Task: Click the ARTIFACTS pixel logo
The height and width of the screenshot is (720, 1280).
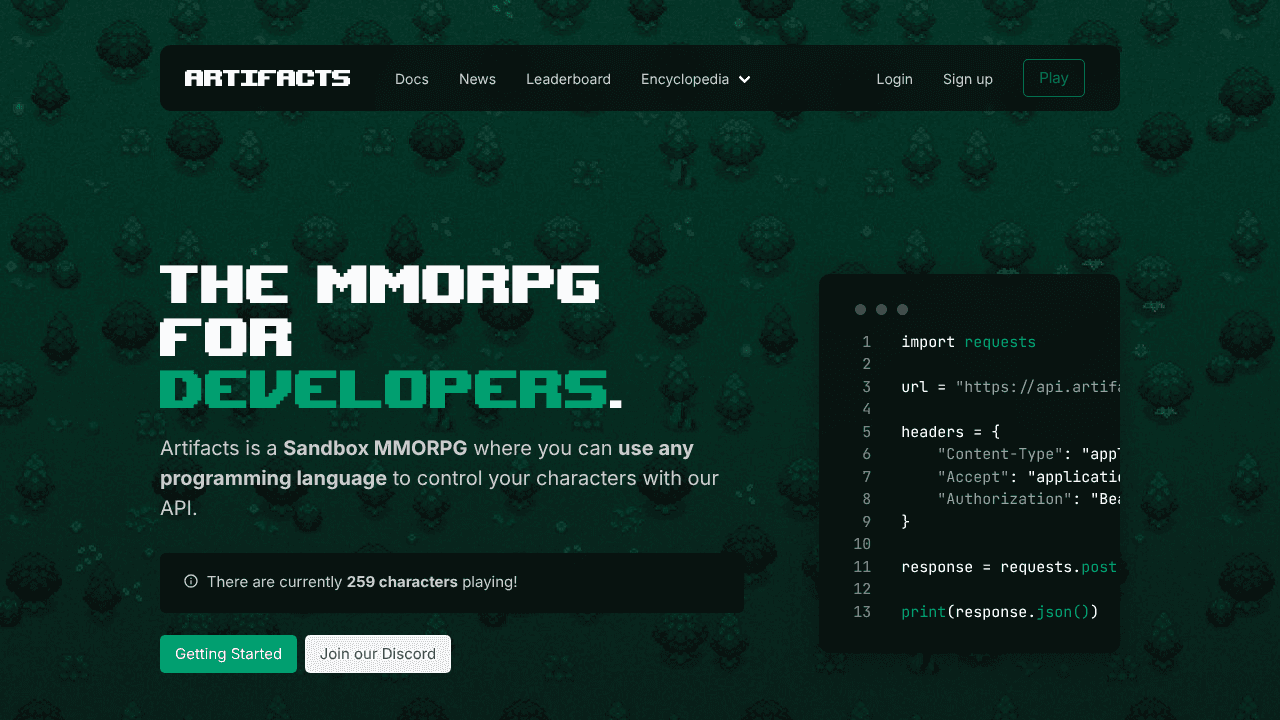Action: point(267,78)
